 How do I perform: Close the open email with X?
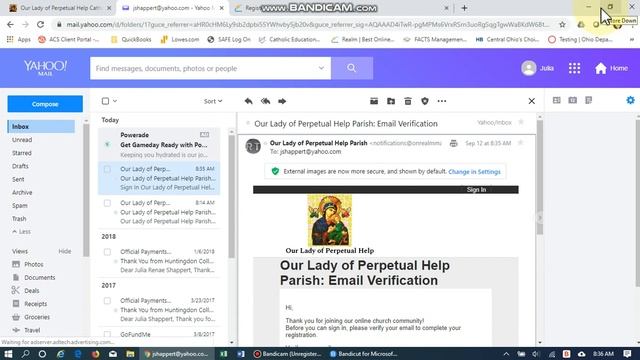pos(531,101)
